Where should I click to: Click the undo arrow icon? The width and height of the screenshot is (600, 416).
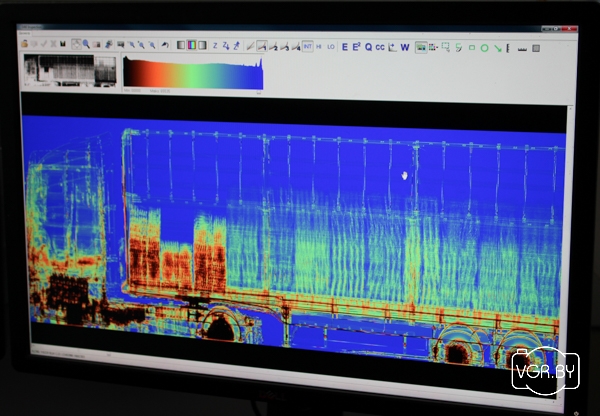point(165,45)
